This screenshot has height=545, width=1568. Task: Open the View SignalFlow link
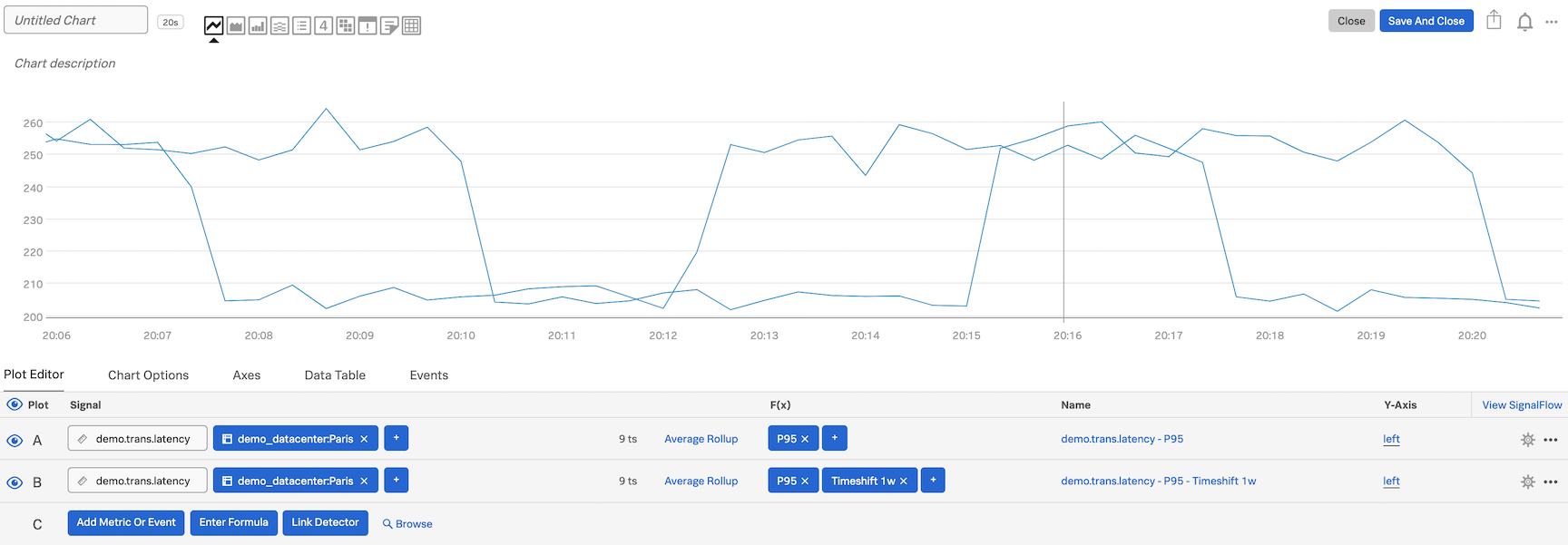click(1522, 405)
